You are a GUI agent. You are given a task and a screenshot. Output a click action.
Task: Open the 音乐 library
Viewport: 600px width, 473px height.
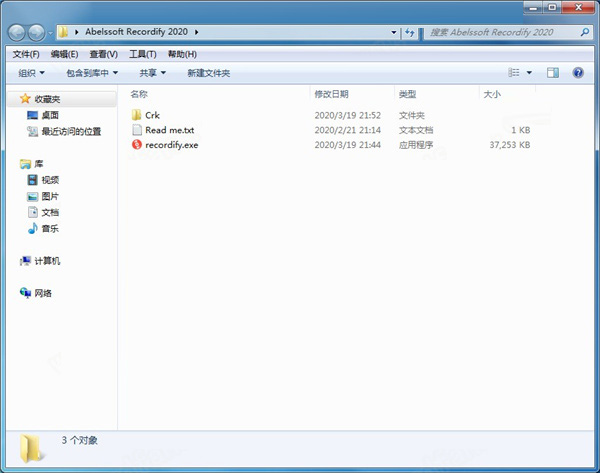(x=50, y=228)
